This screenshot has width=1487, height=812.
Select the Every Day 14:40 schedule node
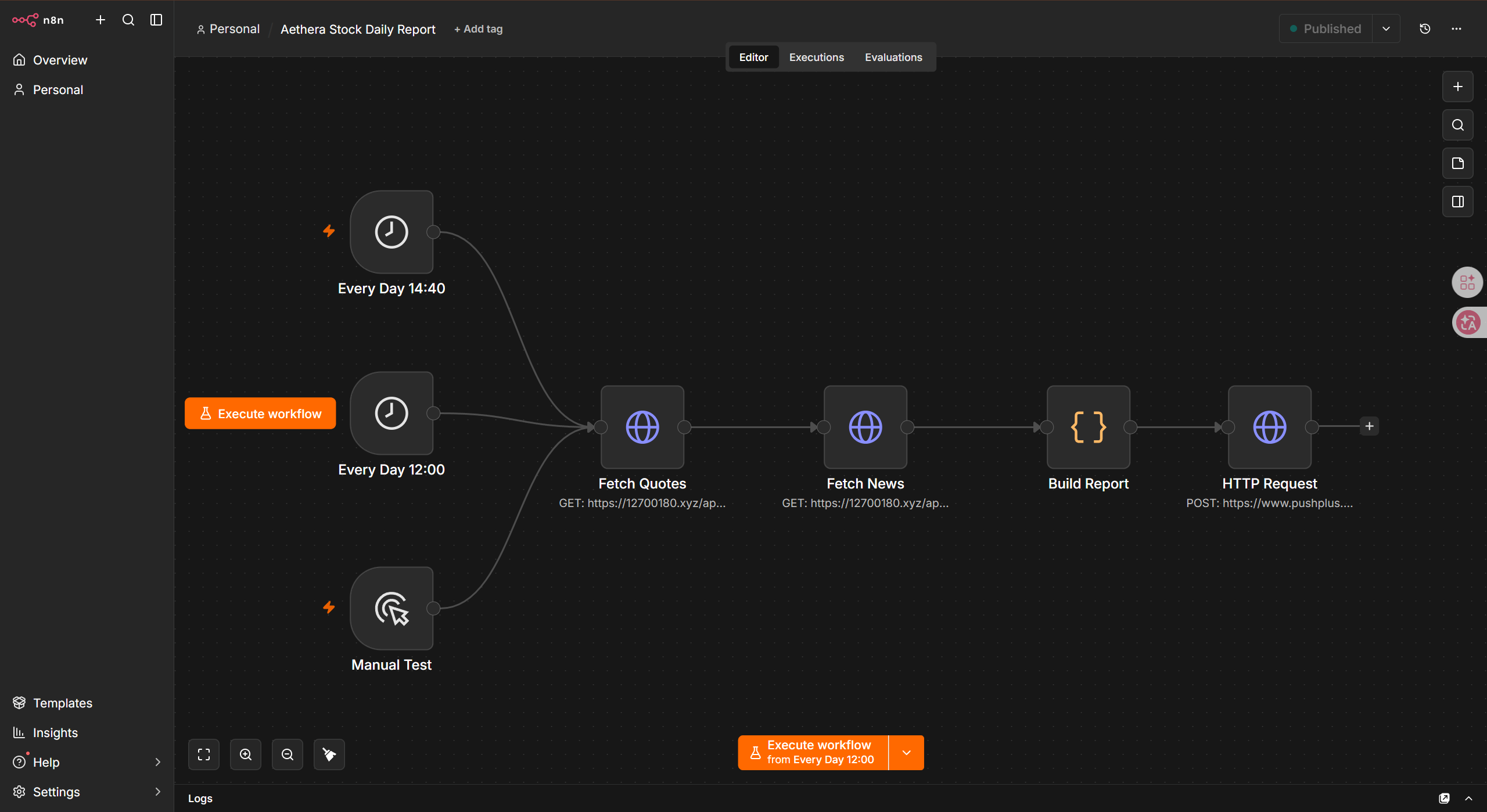pos(391,232)
